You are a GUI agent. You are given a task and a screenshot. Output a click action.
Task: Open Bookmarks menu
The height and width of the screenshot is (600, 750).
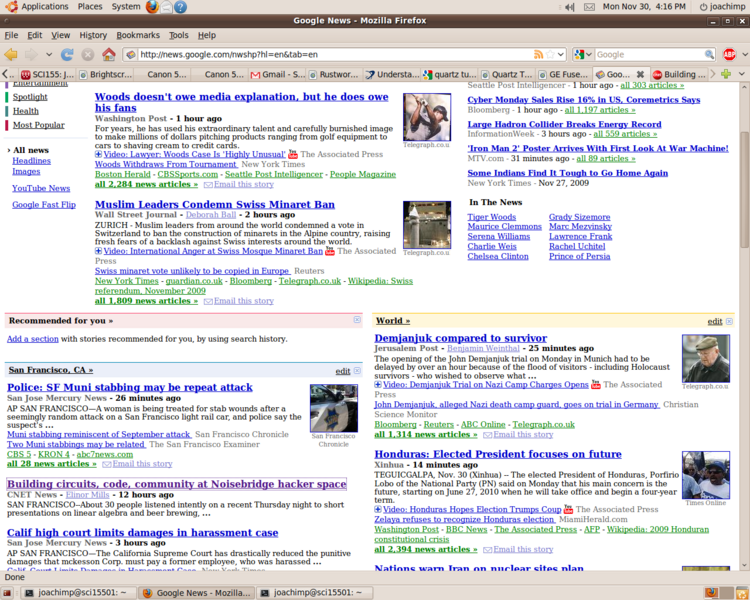coord(138,35)
